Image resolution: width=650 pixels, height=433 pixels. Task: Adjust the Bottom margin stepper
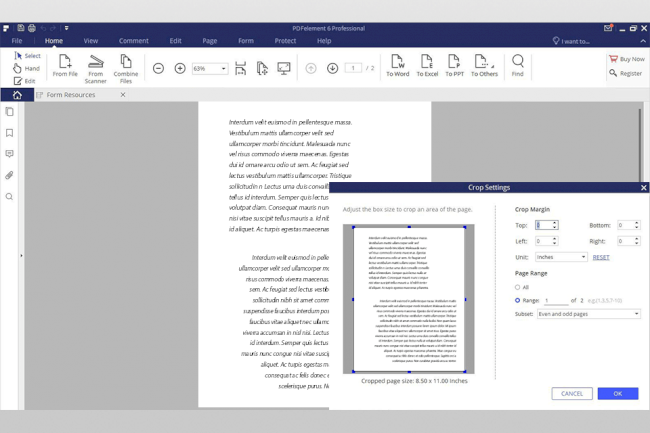(x=637, y=225)
